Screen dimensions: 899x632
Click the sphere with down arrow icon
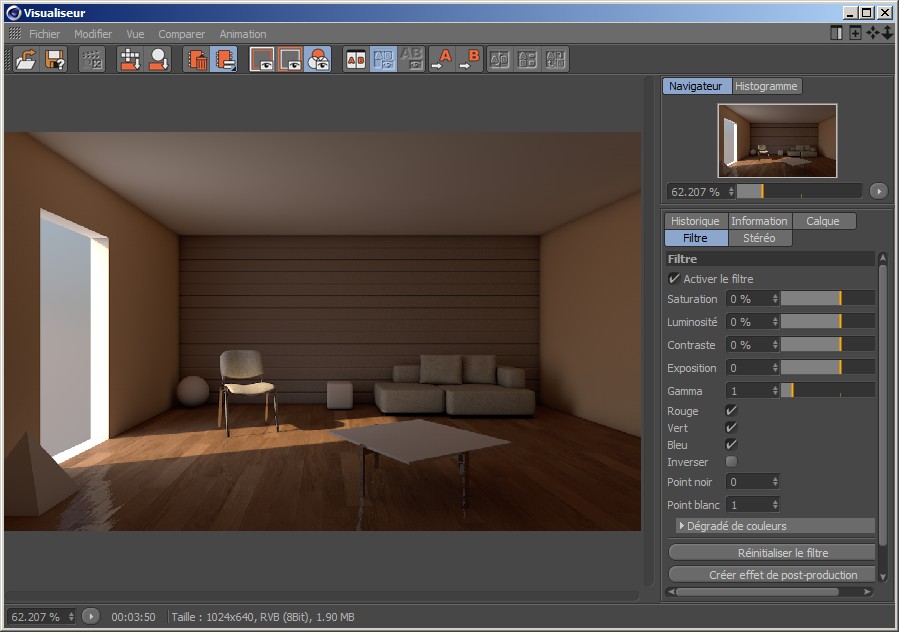point(158,59)
